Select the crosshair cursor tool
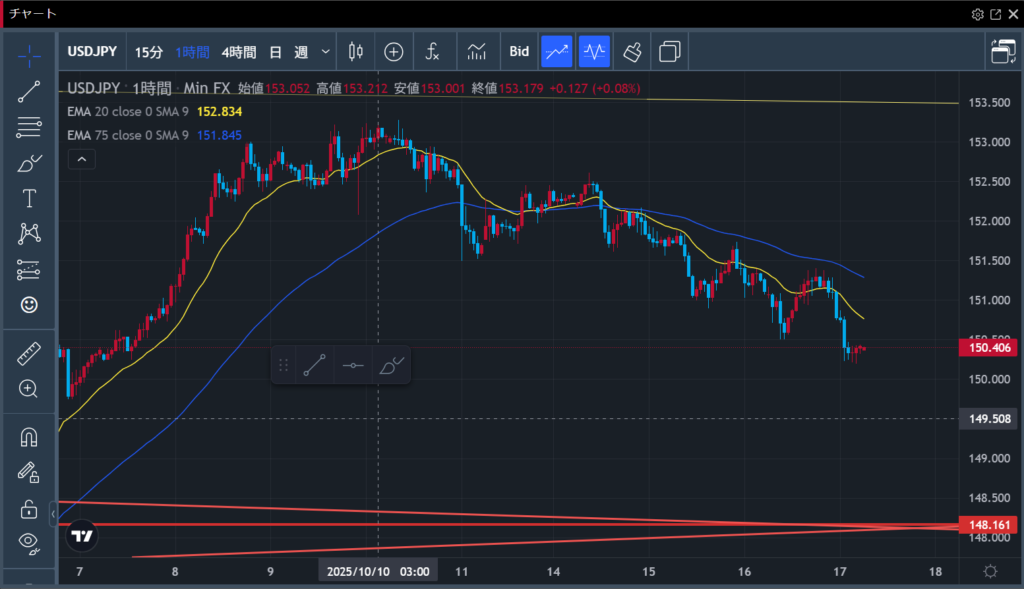 click(x=29, y=53)
